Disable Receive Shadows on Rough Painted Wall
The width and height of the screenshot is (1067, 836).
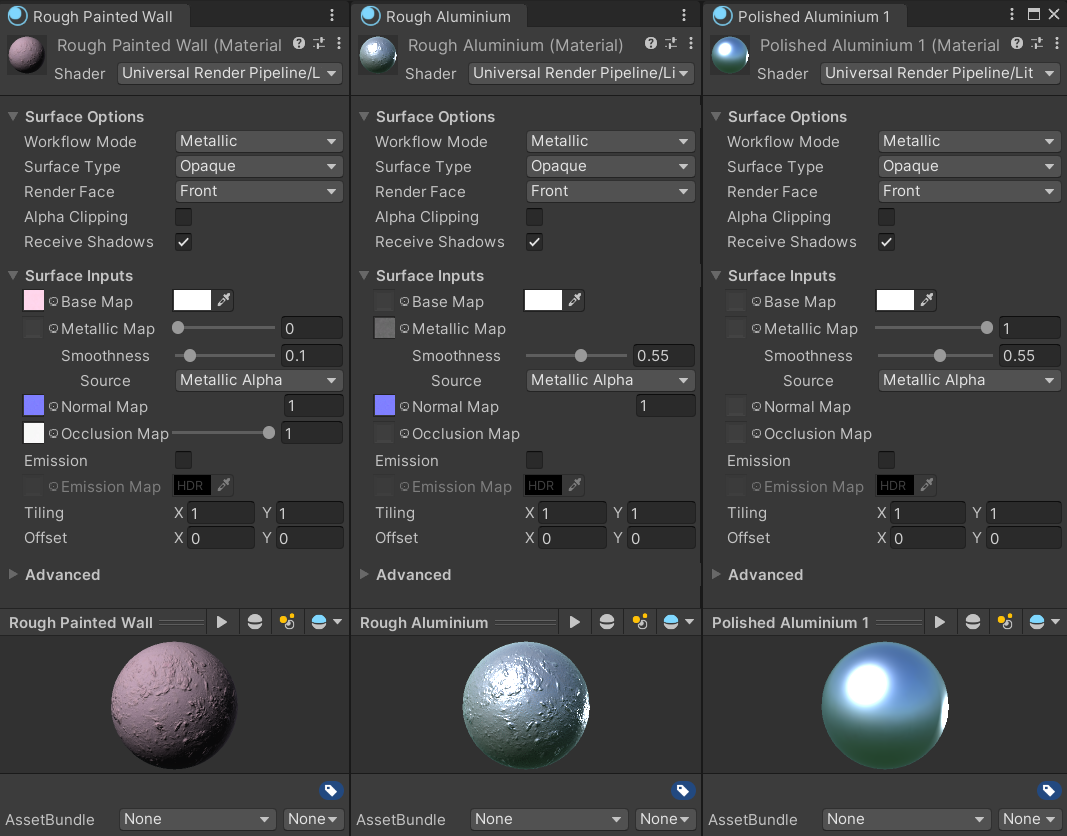(182, 242)
